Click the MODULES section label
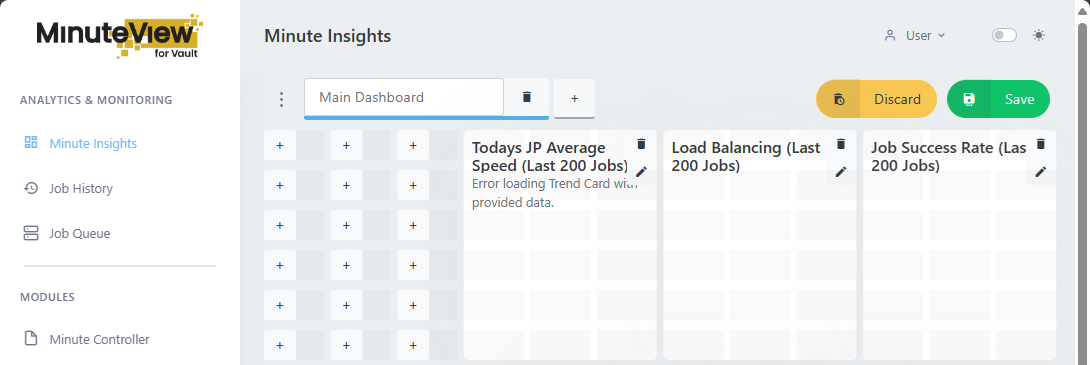1090x365 pixels. click(47, 297)
